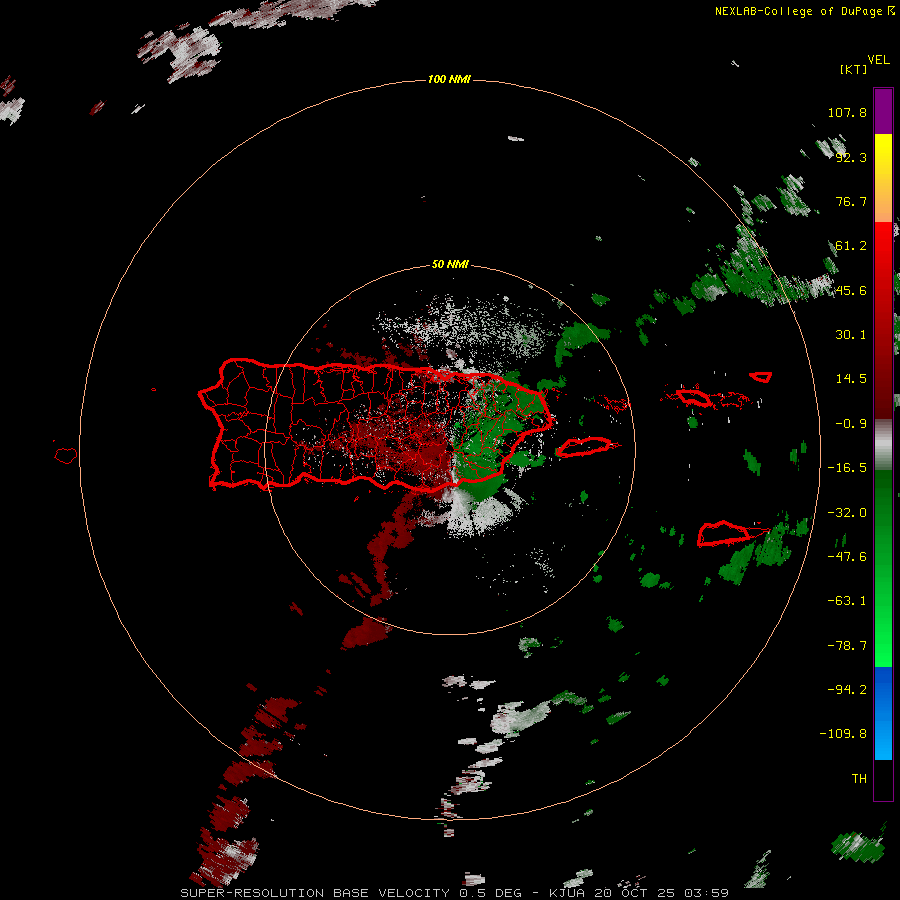The image size is (900, 900).
Task: Select the -94.2 legend value
Action: pyautogui.click(x=847, y=689)
